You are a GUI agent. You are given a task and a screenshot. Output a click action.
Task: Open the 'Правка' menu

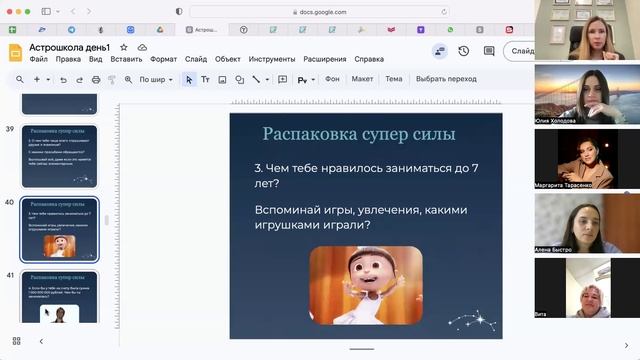[68, 59]
